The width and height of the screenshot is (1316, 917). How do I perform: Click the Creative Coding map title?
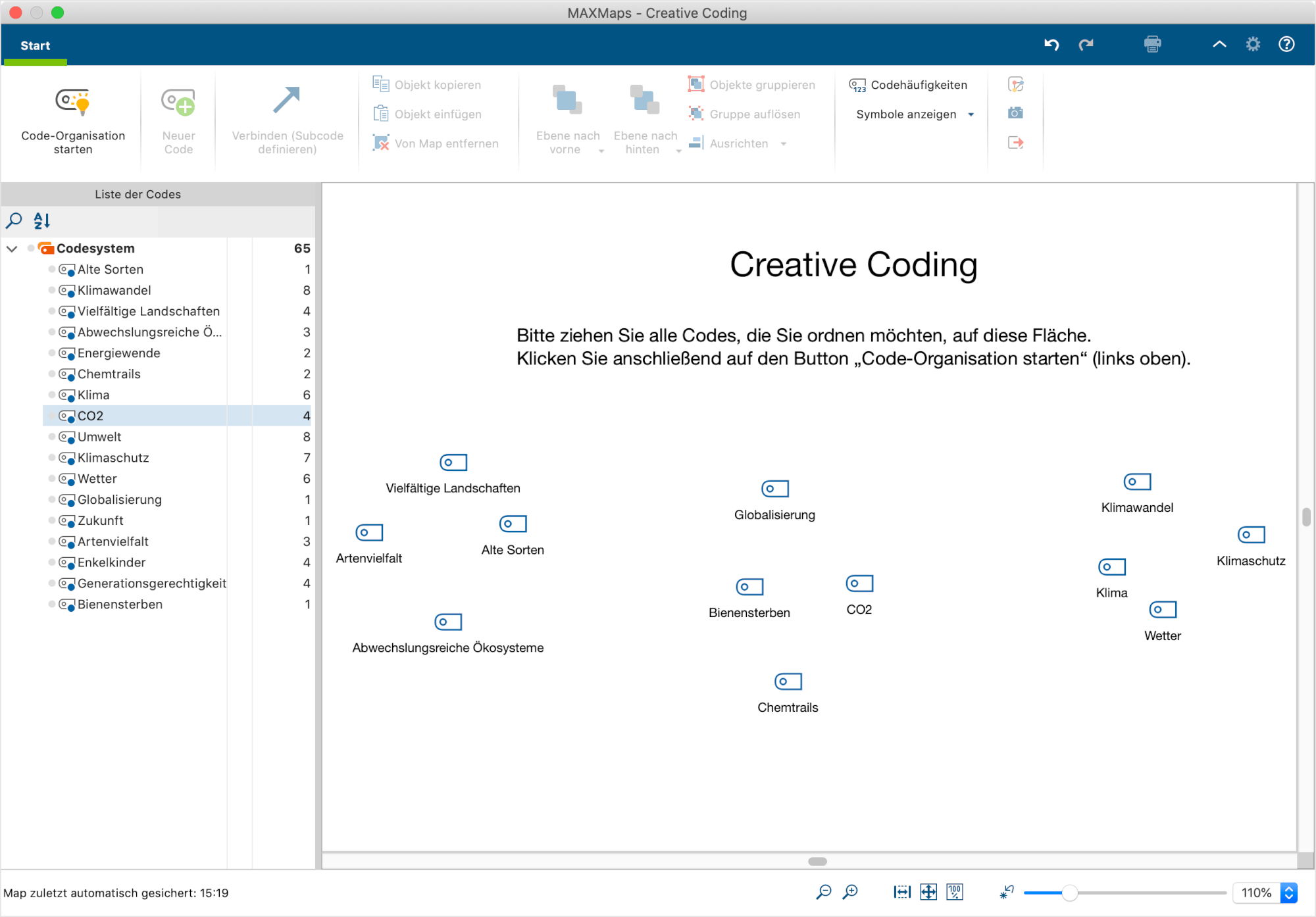tap(853, 264)
